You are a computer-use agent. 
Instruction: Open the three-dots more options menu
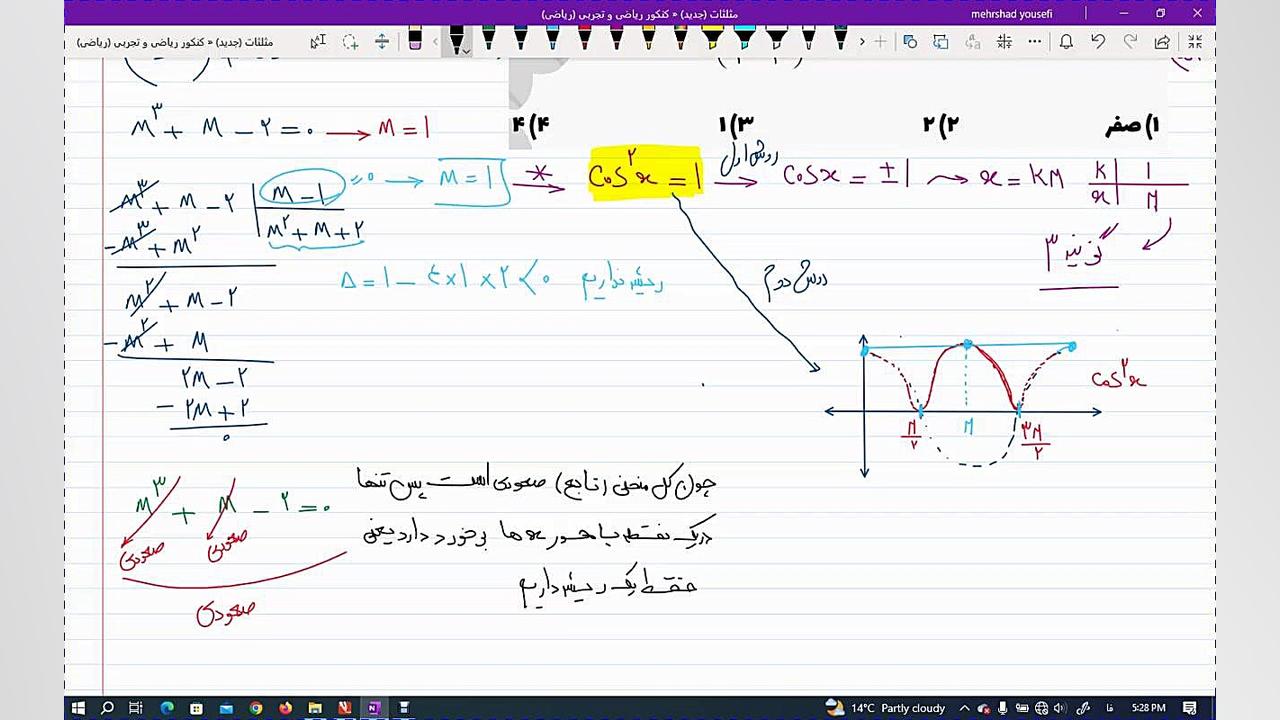[x=1035, y=42]
